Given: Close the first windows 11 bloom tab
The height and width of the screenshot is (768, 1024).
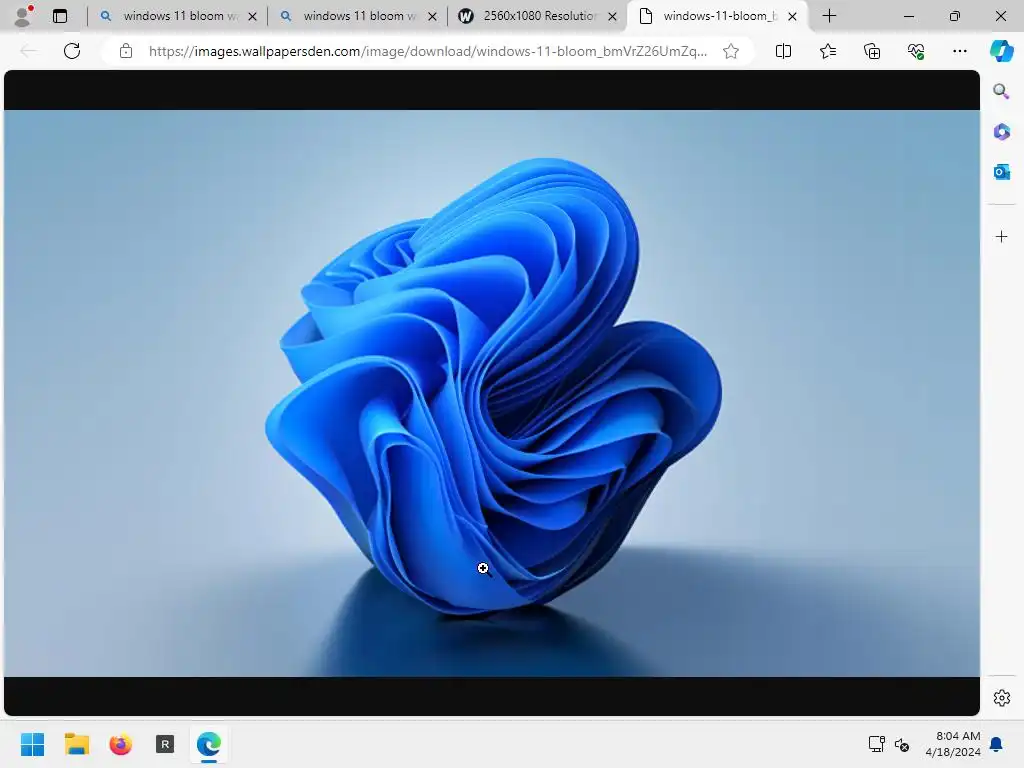Looking at the screenshot, I should click(253, 16).
